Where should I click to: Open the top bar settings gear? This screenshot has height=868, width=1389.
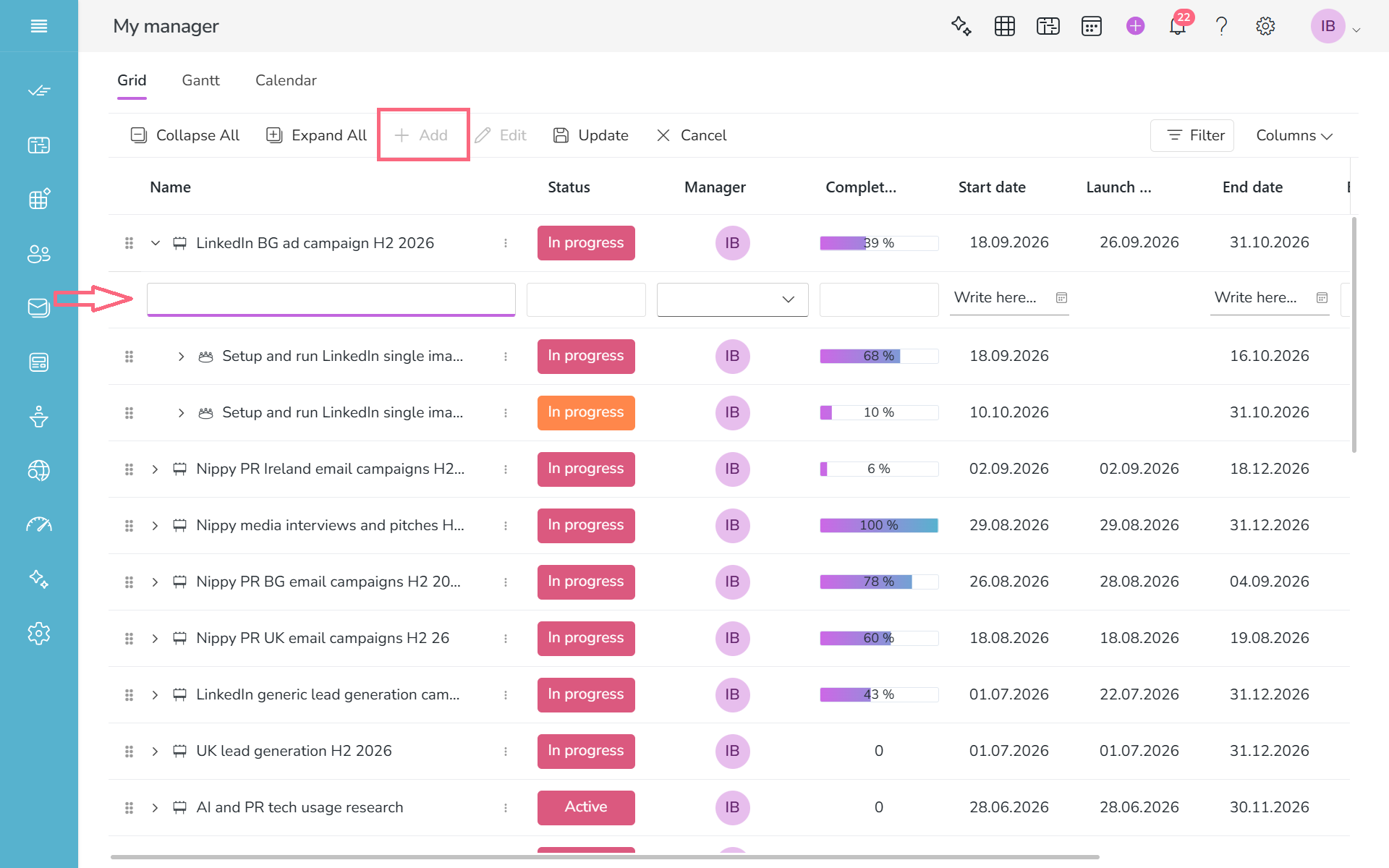pos(1265,26)
